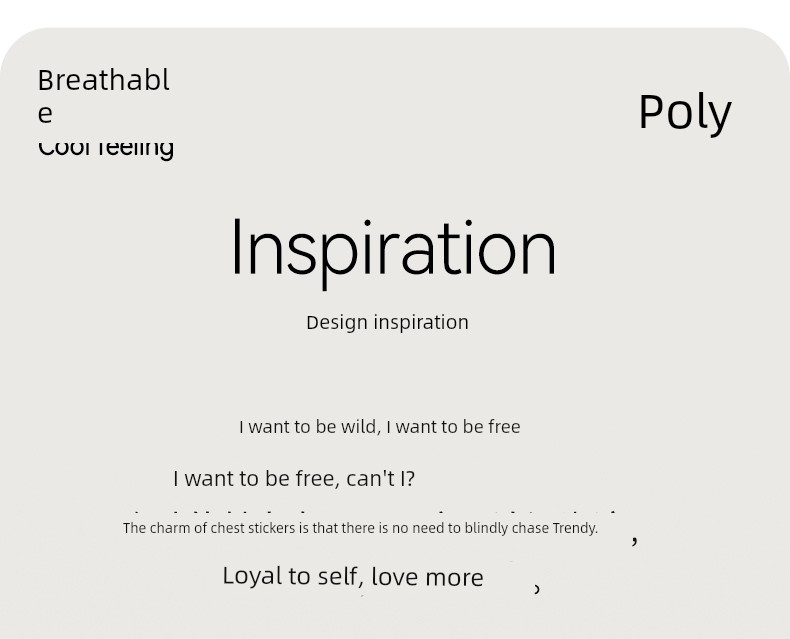The height and width of the screenshot is (639, 790).
Task: Select the line ending with "can't I?"
Action: 294,479
